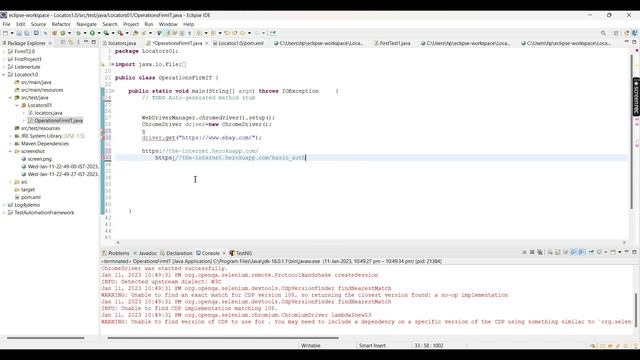Maximize the Console view
Viewport: 640px width, 360px height.
[x=634, y=252]
